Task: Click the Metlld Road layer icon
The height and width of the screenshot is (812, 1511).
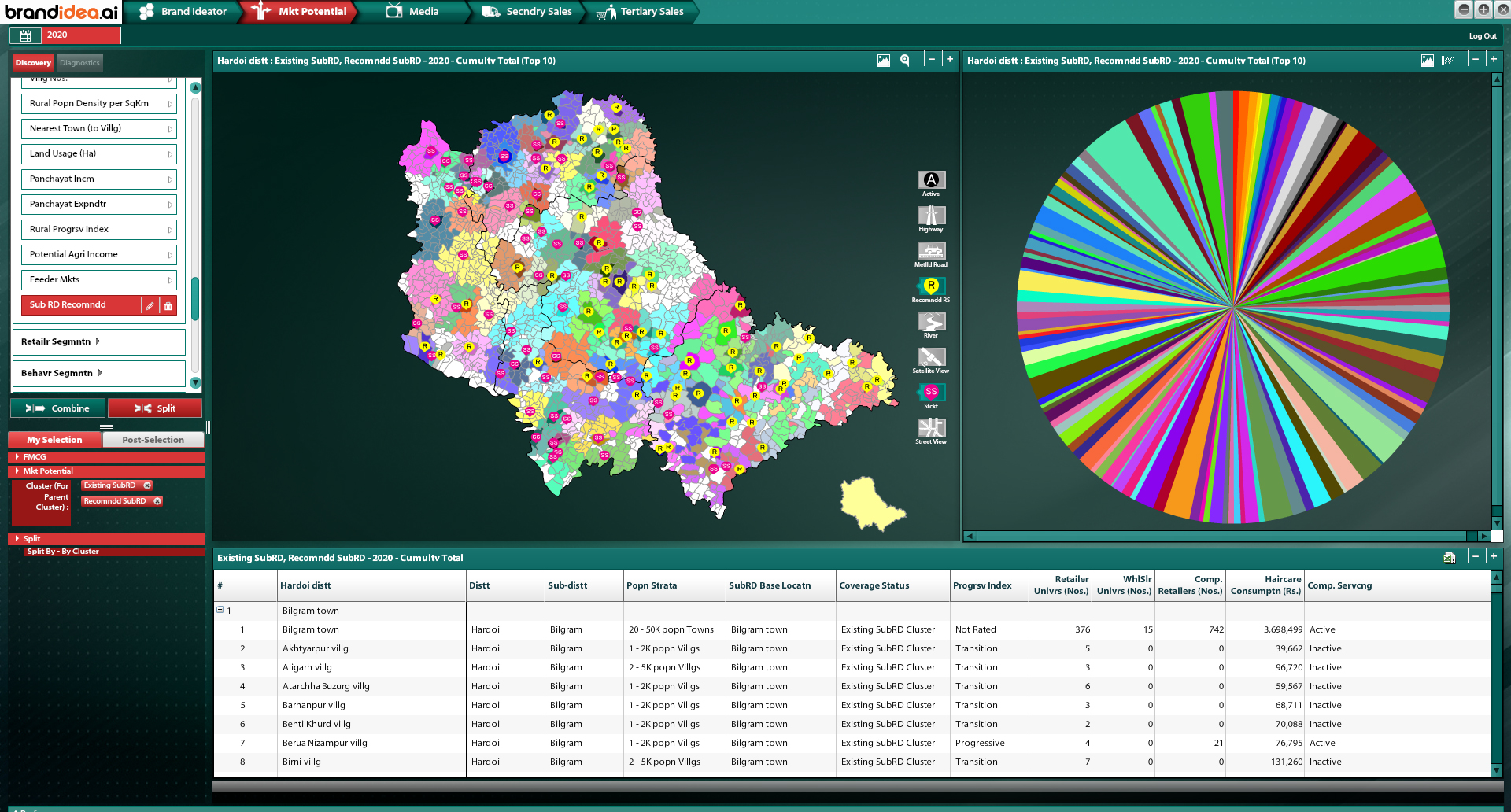Action: [930, 251]
